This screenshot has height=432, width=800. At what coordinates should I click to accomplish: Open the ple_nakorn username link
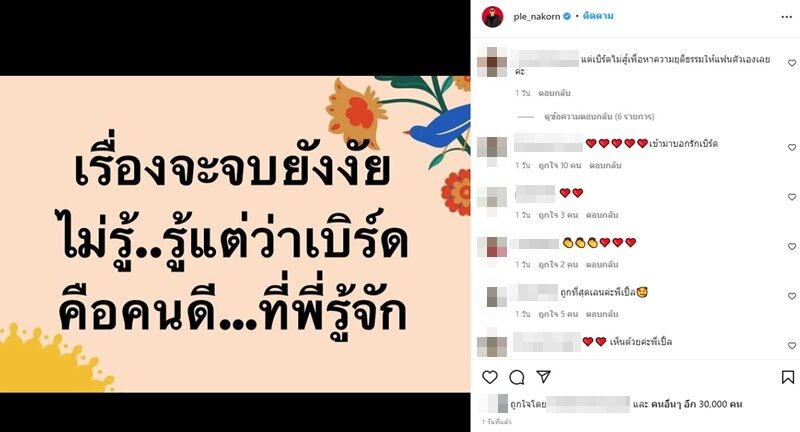[536, 16]
